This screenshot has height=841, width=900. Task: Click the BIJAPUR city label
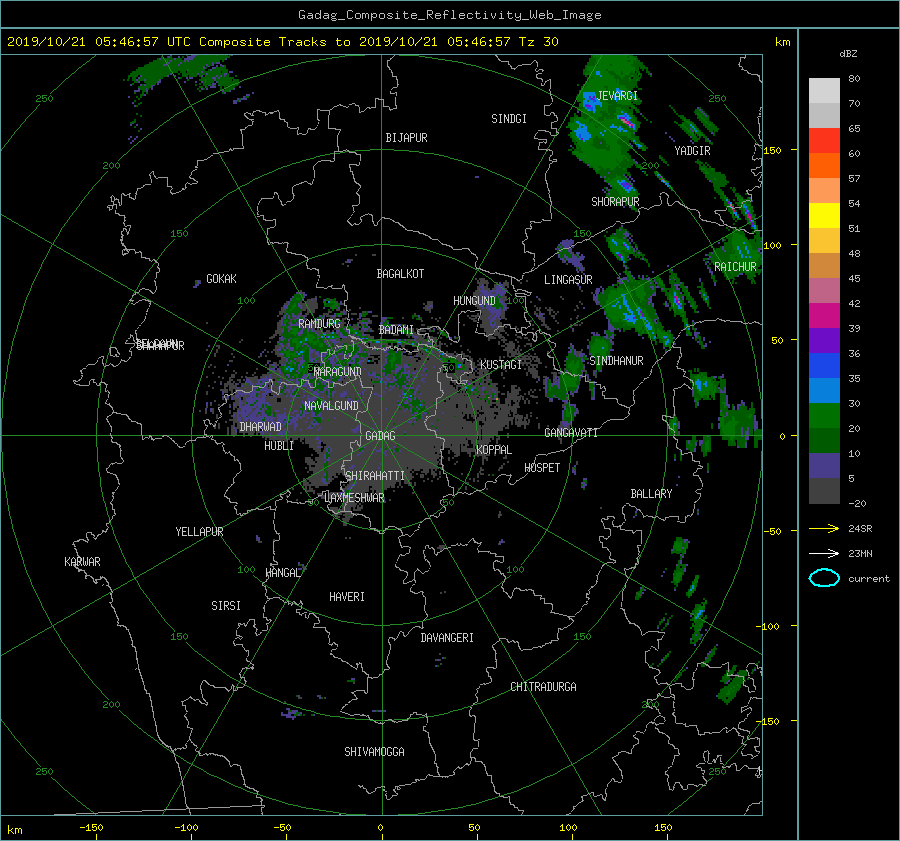(406, 138)
